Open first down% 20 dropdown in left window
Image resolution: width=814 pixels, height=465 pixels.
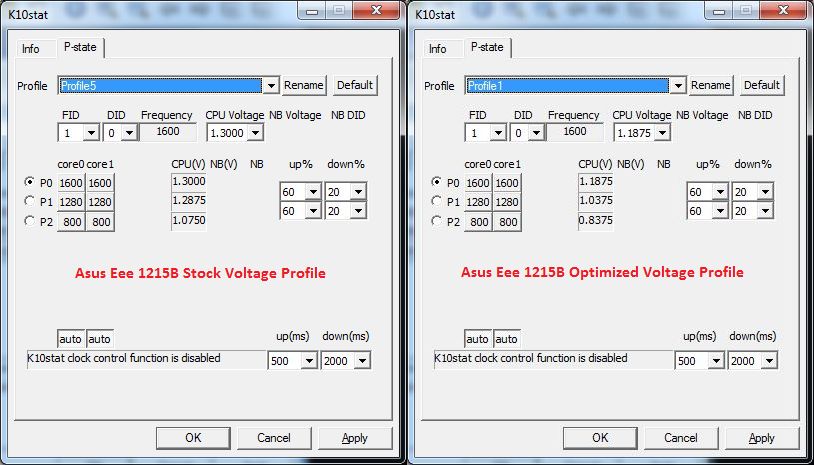(358, 192)
